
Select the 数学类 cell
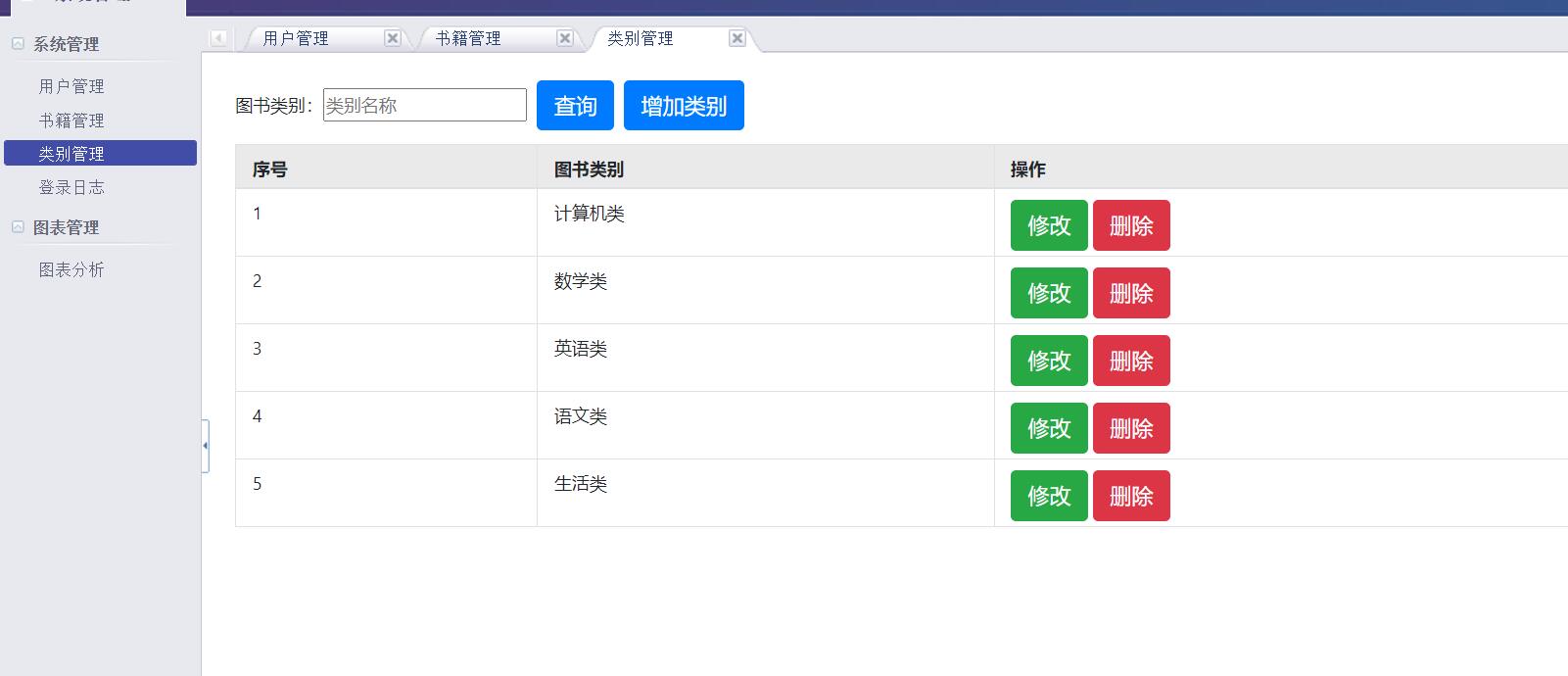[x=766, y=290]
